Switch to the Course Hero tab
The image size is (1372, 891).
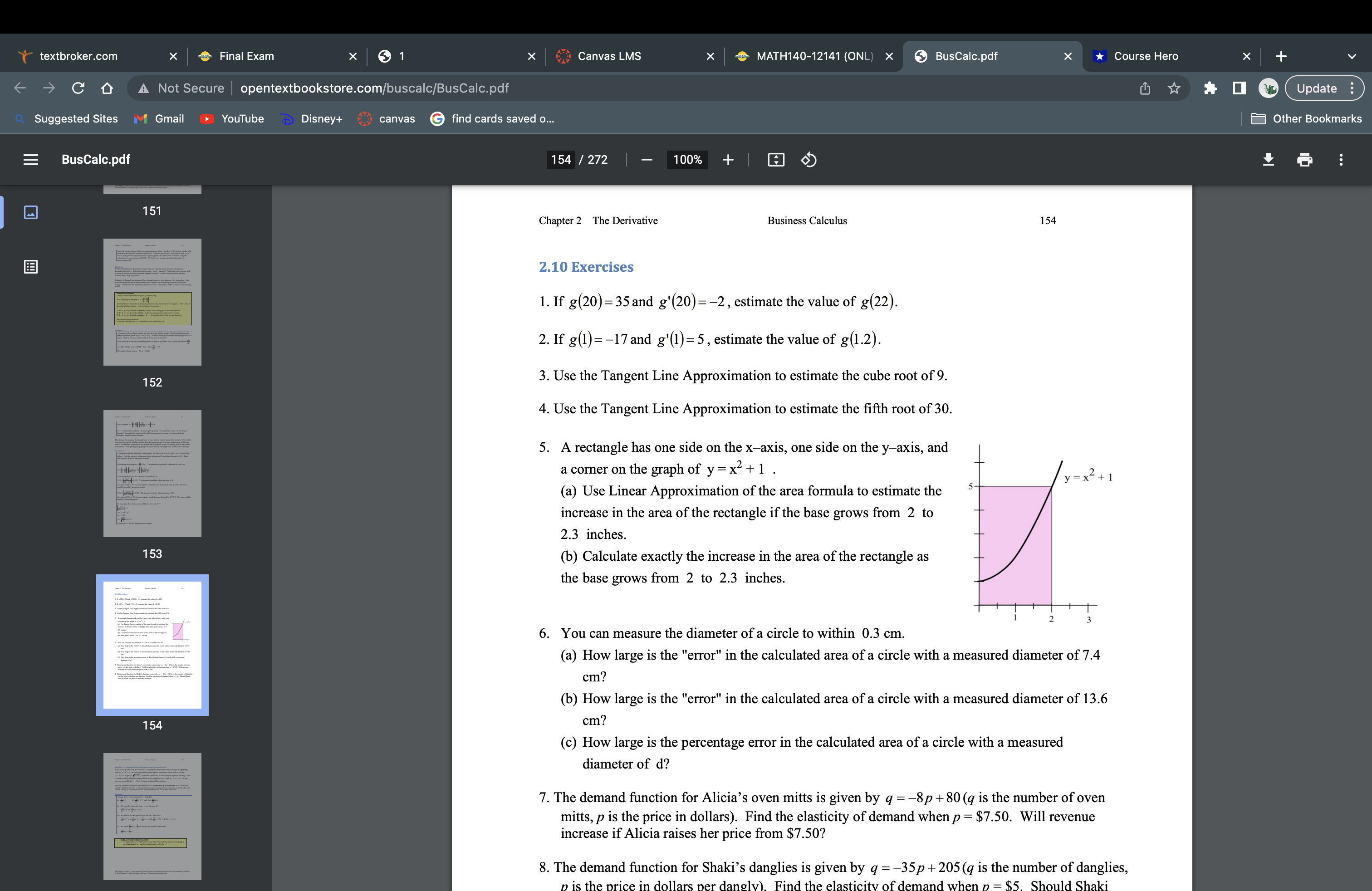click(1146, 56)
